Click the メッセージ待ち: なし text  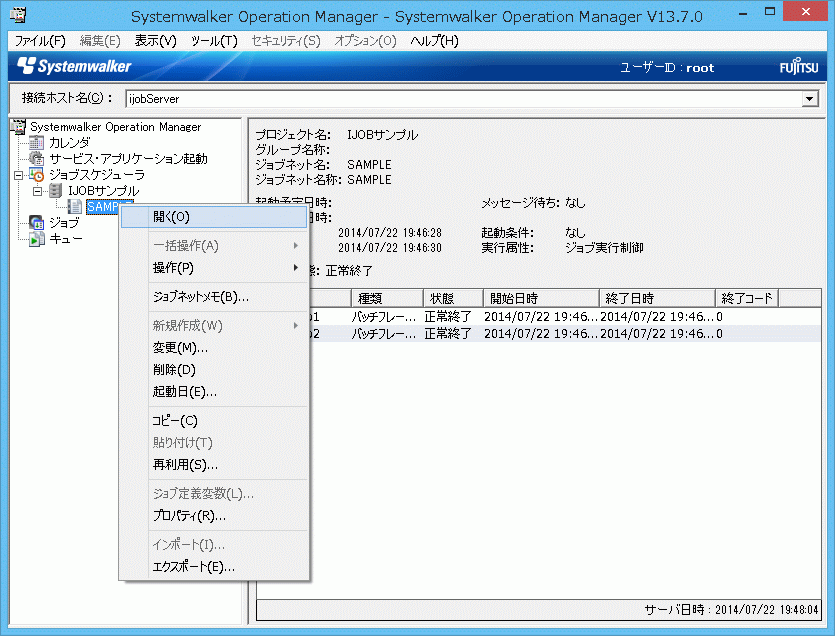click(533, 202)
